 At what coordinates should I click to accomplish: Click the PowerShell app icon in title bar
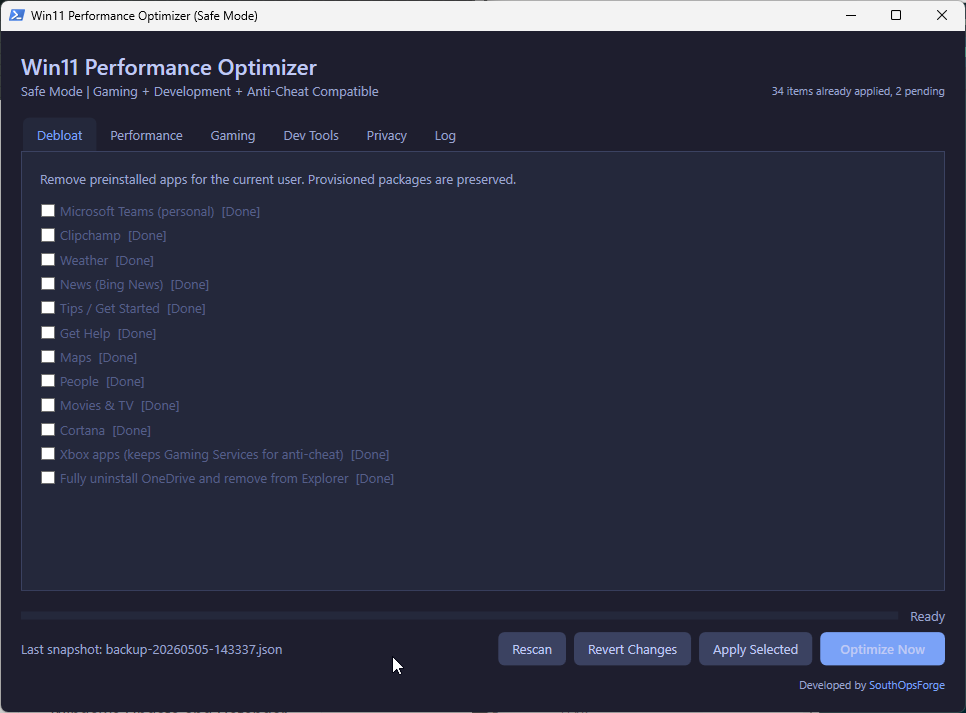[x=17, y=15]
